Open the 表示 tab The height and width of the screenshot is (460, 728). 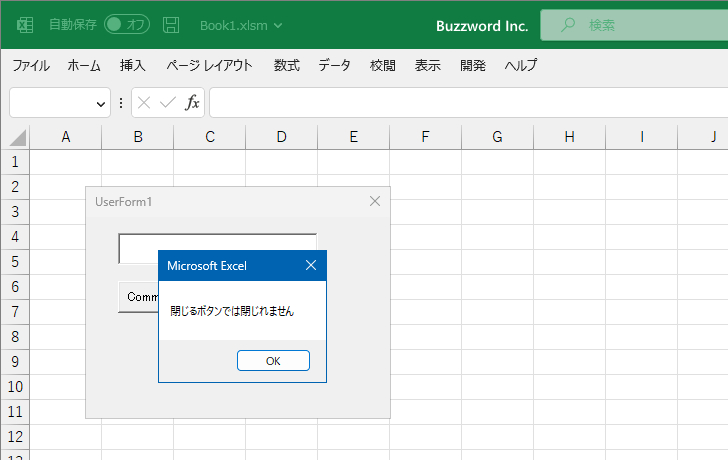click(428, 65)
